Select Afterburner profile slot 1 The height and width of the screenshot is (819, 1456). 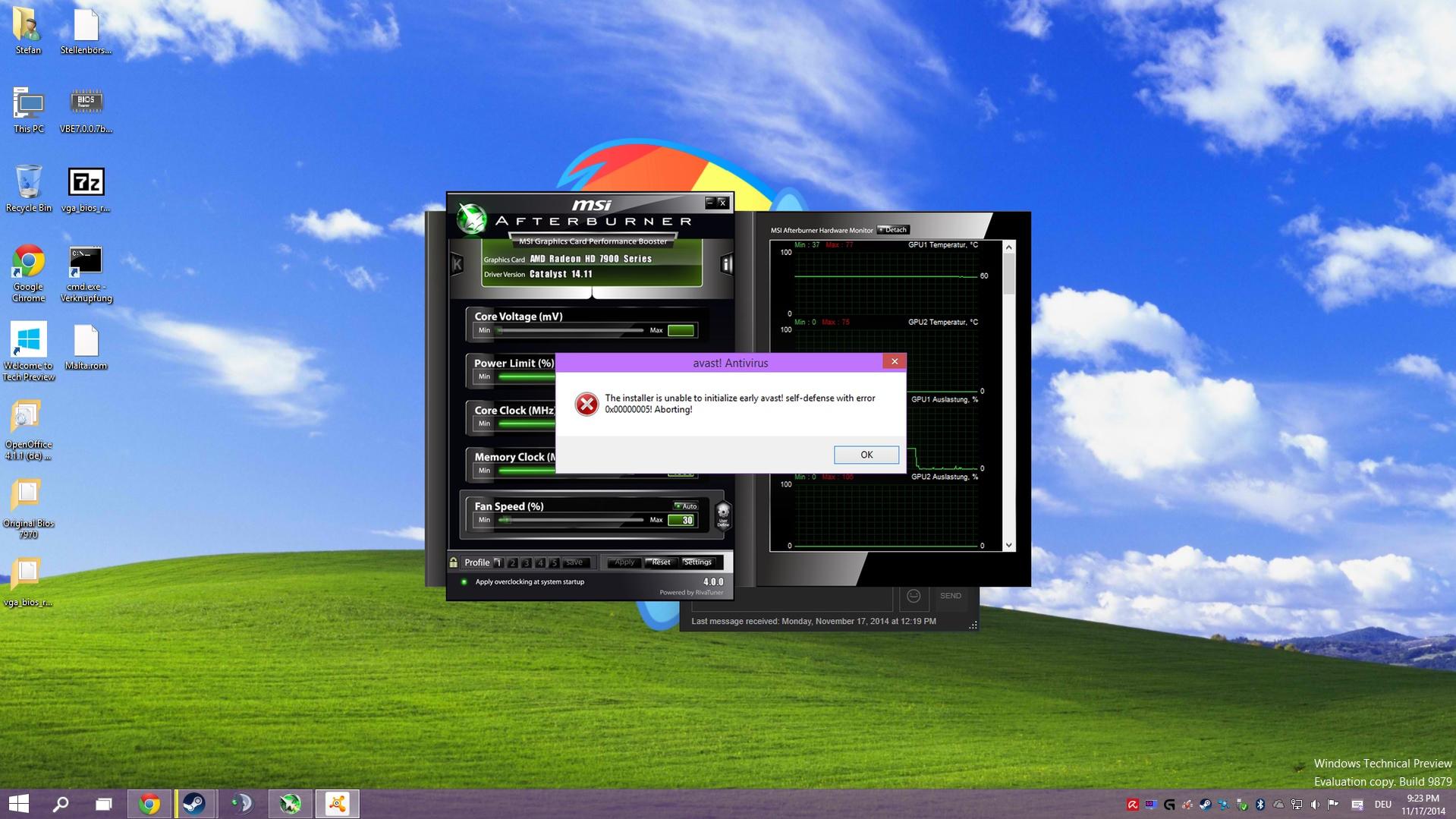(498, 562)
